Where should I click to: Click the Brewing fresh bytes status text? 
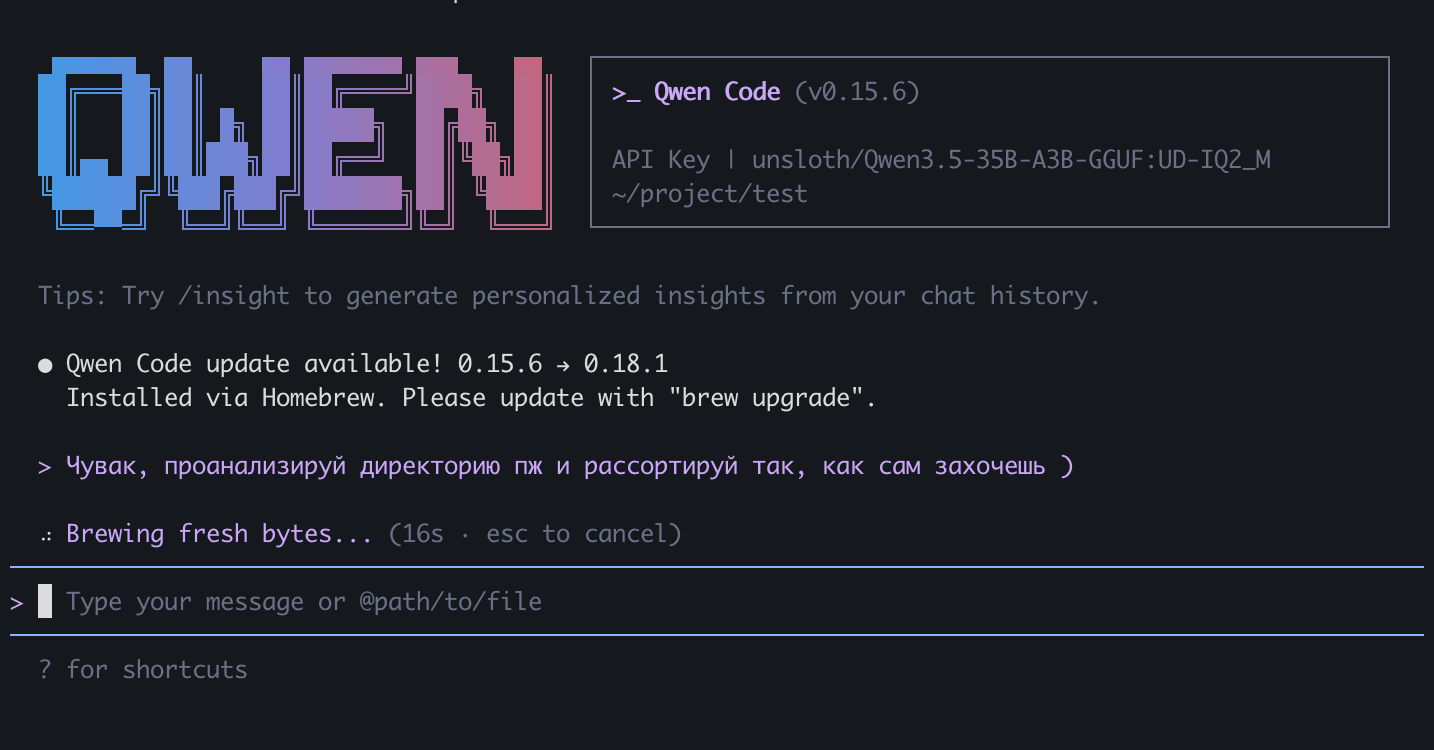coord(219,534)
